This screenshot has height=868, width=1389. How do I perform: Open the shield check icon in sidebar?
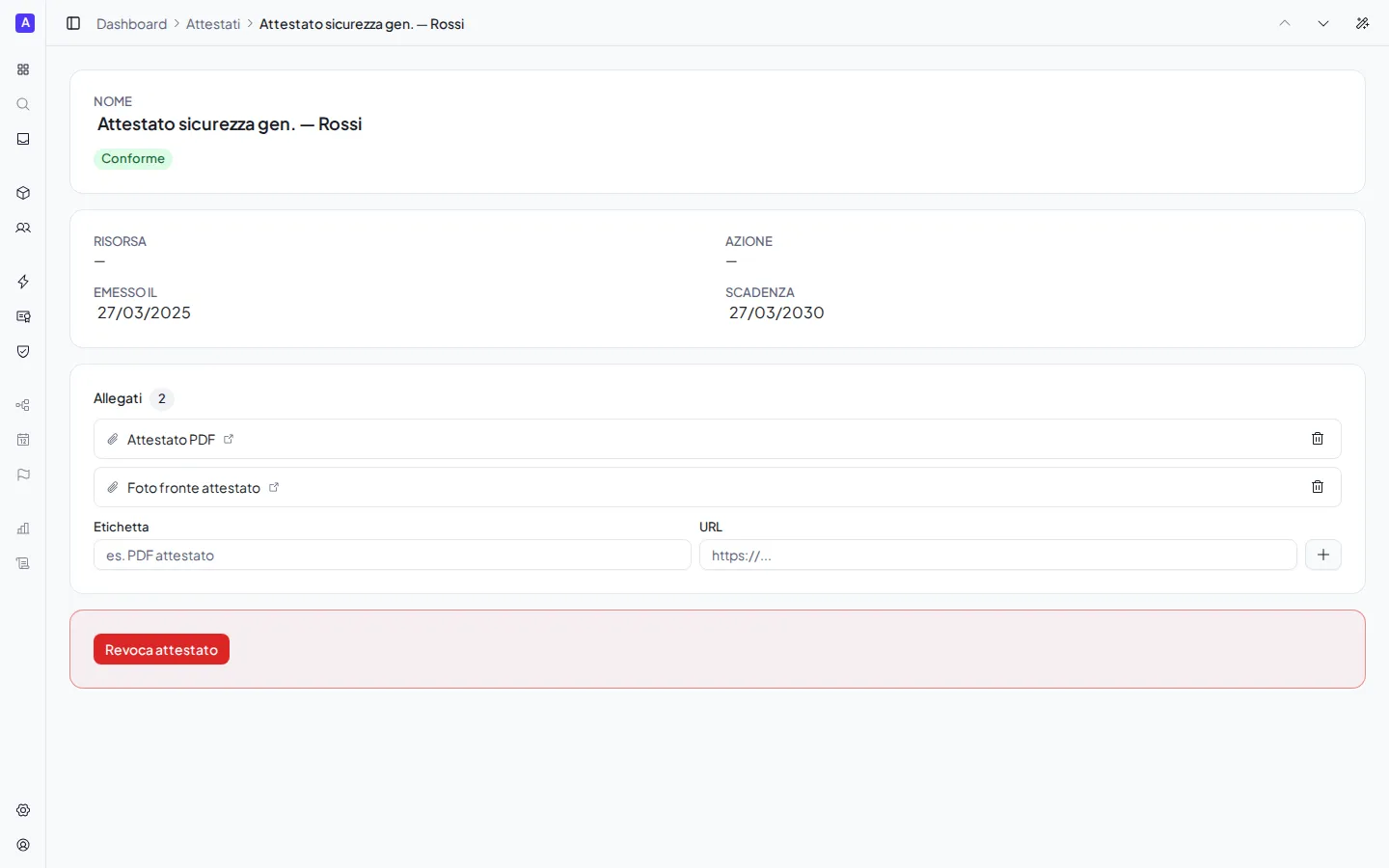pyautogui.click(x=23, y=351)
